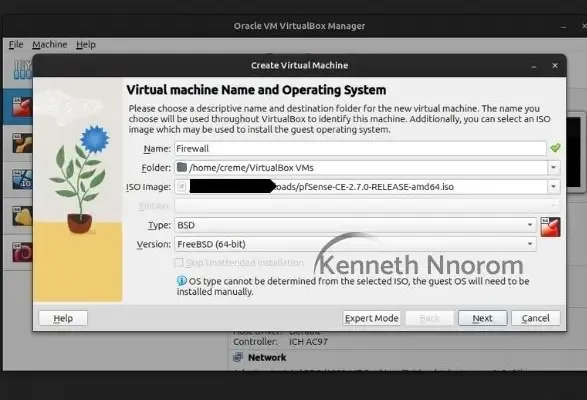This screenshot has width=587, height=400.
Task: Click the BSD OS type icon
Action: click(x=550, y=227)
